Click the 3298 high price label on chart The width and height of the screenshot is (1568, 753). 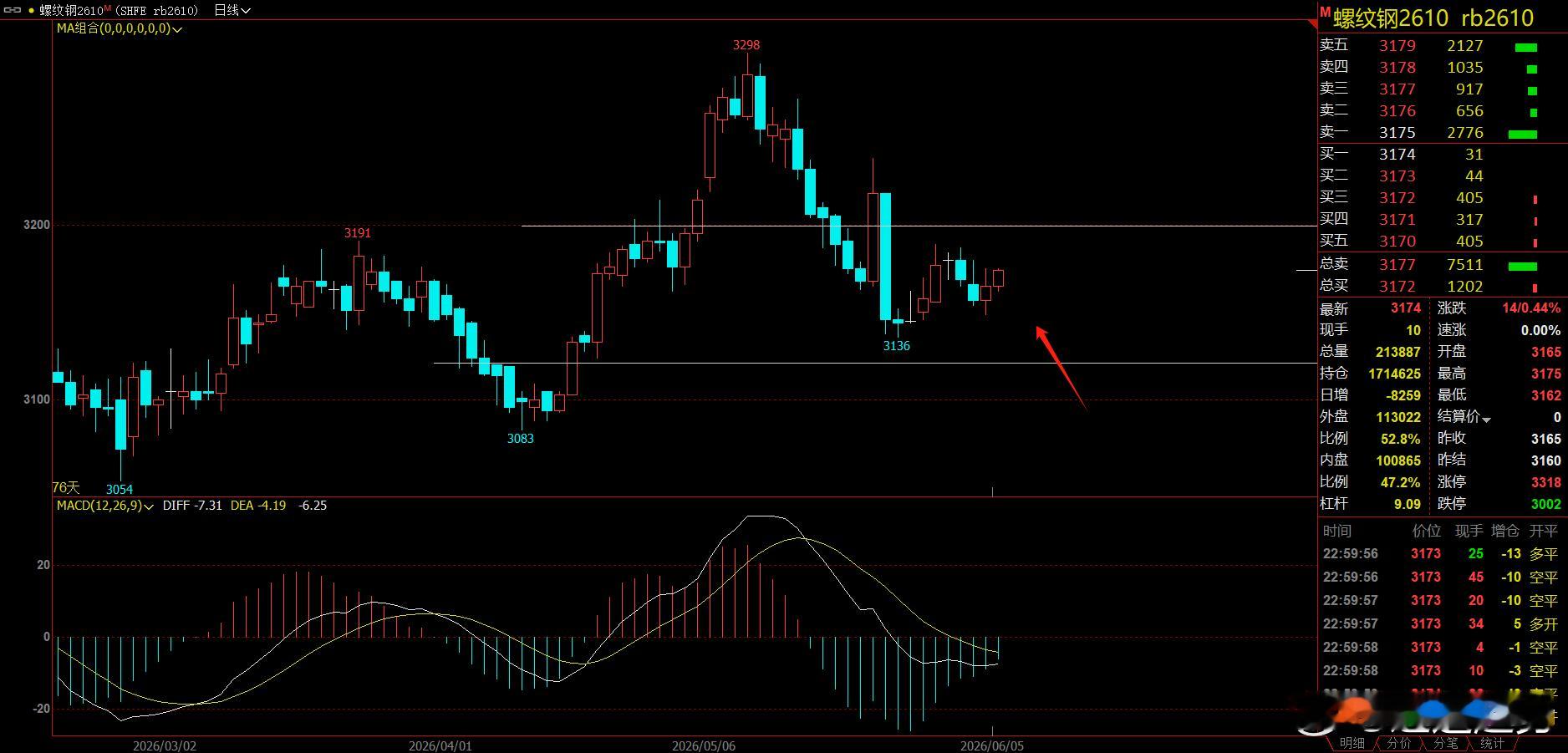coord(746,45)
